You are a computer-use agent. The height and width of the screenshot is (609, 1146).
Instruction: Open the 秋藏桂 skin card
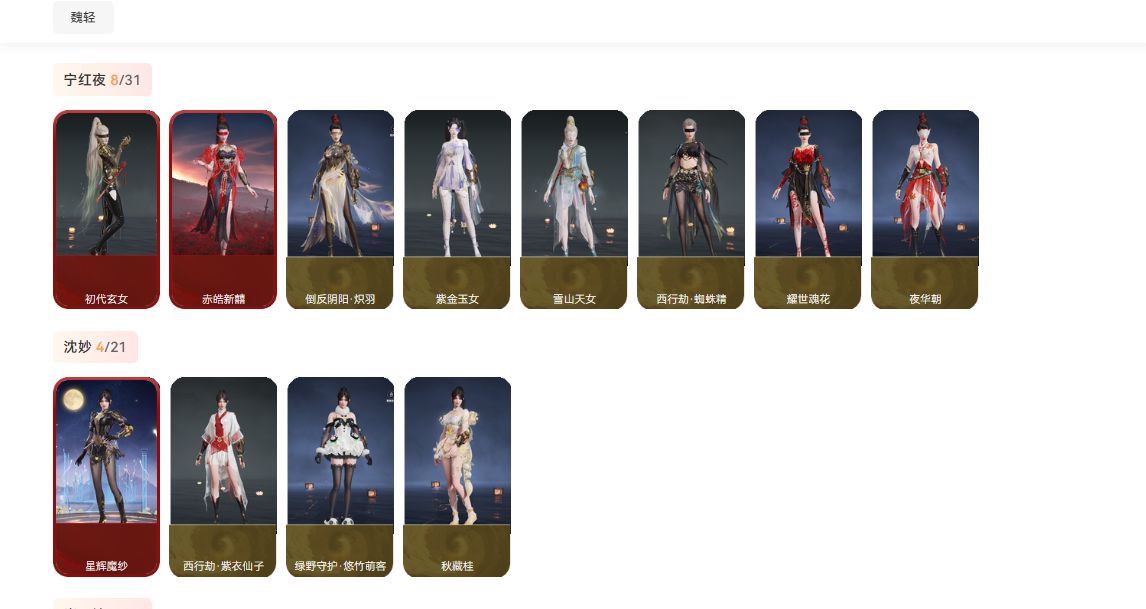tap(457, 477)
